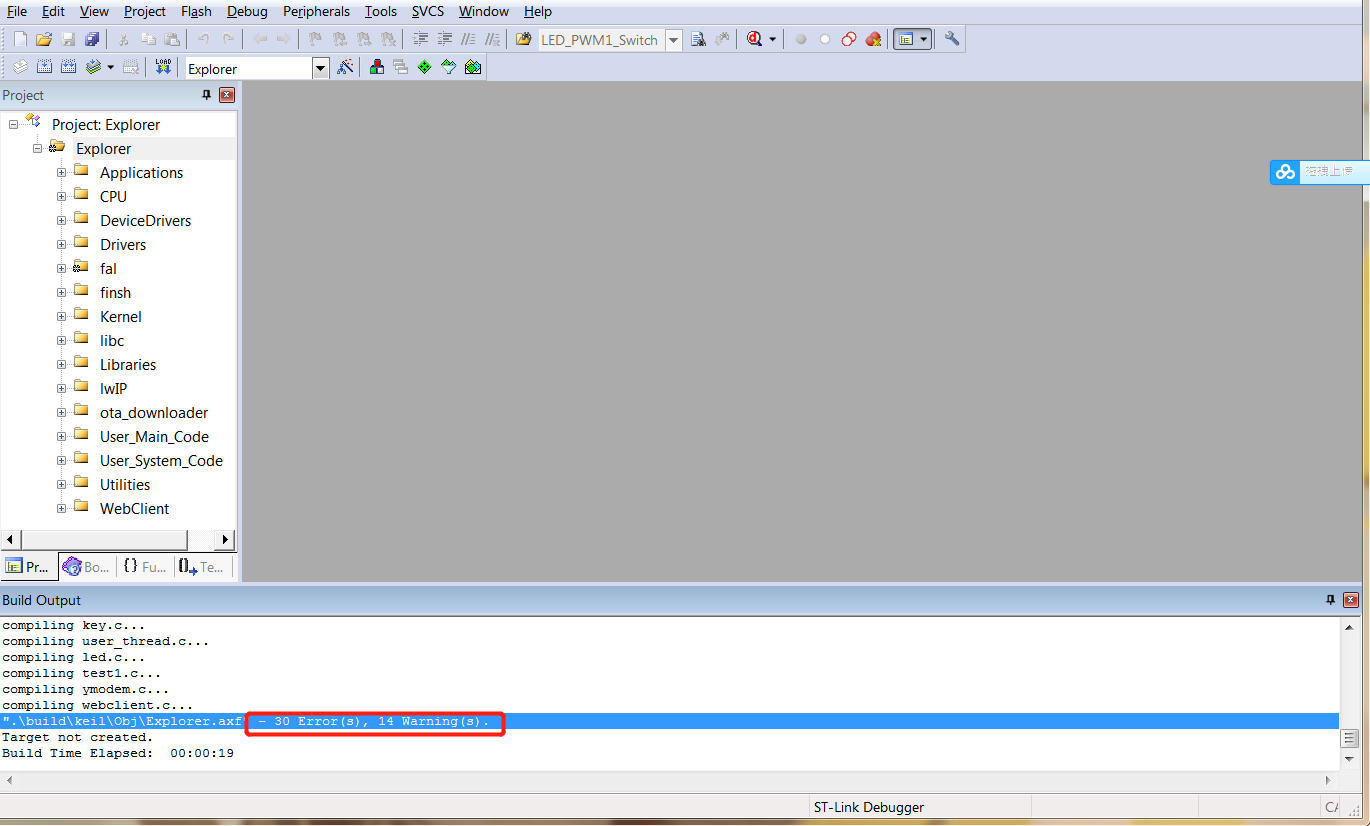Expand the WebClient folder
This screenshot has height=826, width=1370.
pyautogui.click(x=61, y=508)
